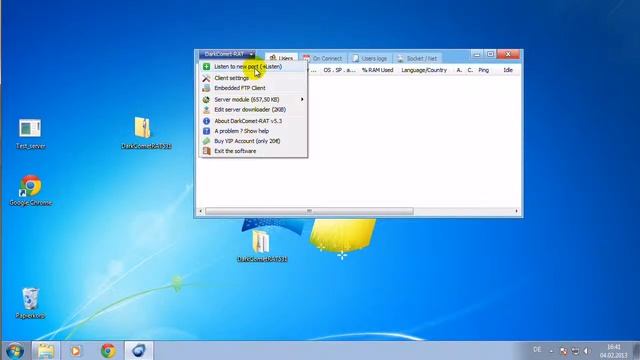Select the Test_server desktop icon
640x360 pixels.
click(30, 134)
